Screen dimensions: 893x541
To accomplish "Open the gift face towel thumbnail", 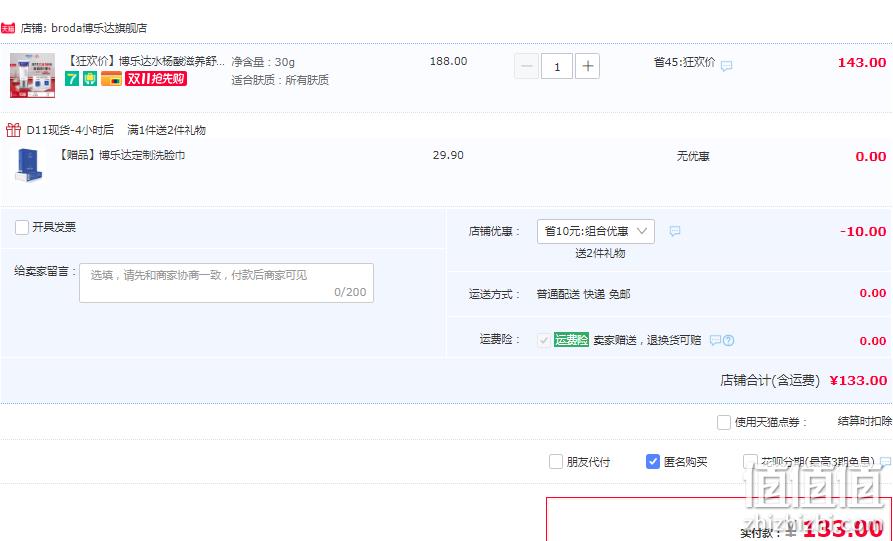I will tap(28, 165).
